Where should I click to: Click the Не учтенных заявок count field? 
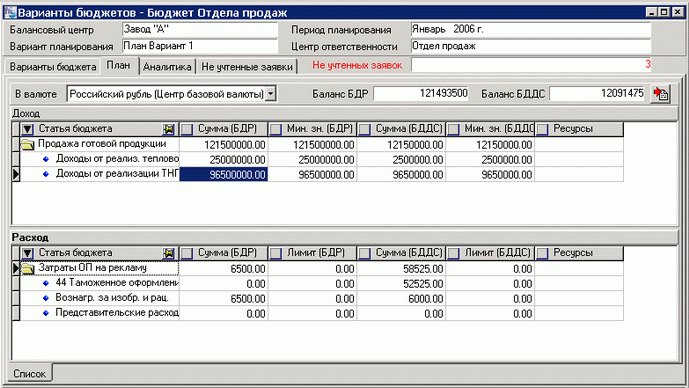(531, 65)
